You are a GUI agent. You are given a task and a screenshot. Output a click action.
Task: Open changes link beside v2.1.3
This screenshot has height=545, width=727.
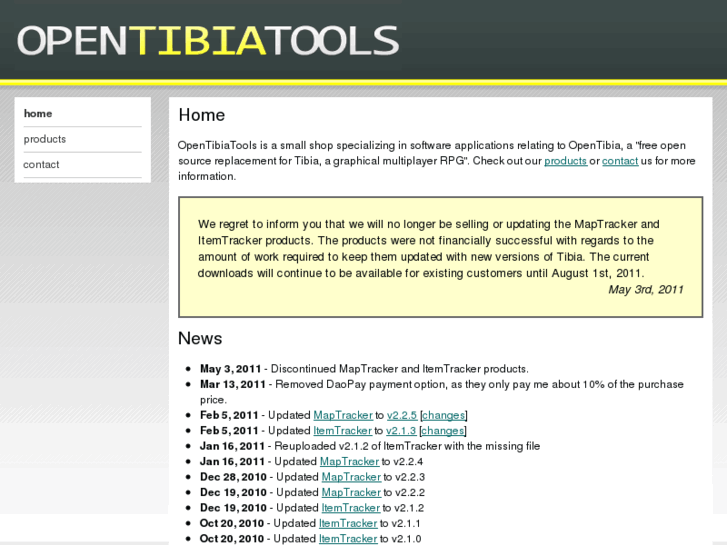coord(442,430)
